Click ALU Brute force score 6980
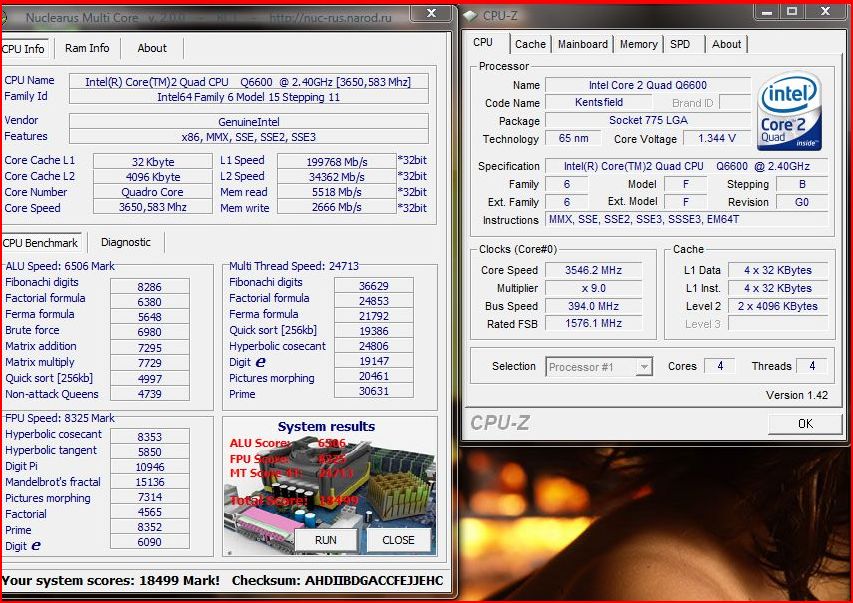 pyautogui.click(x=150, y=332)
